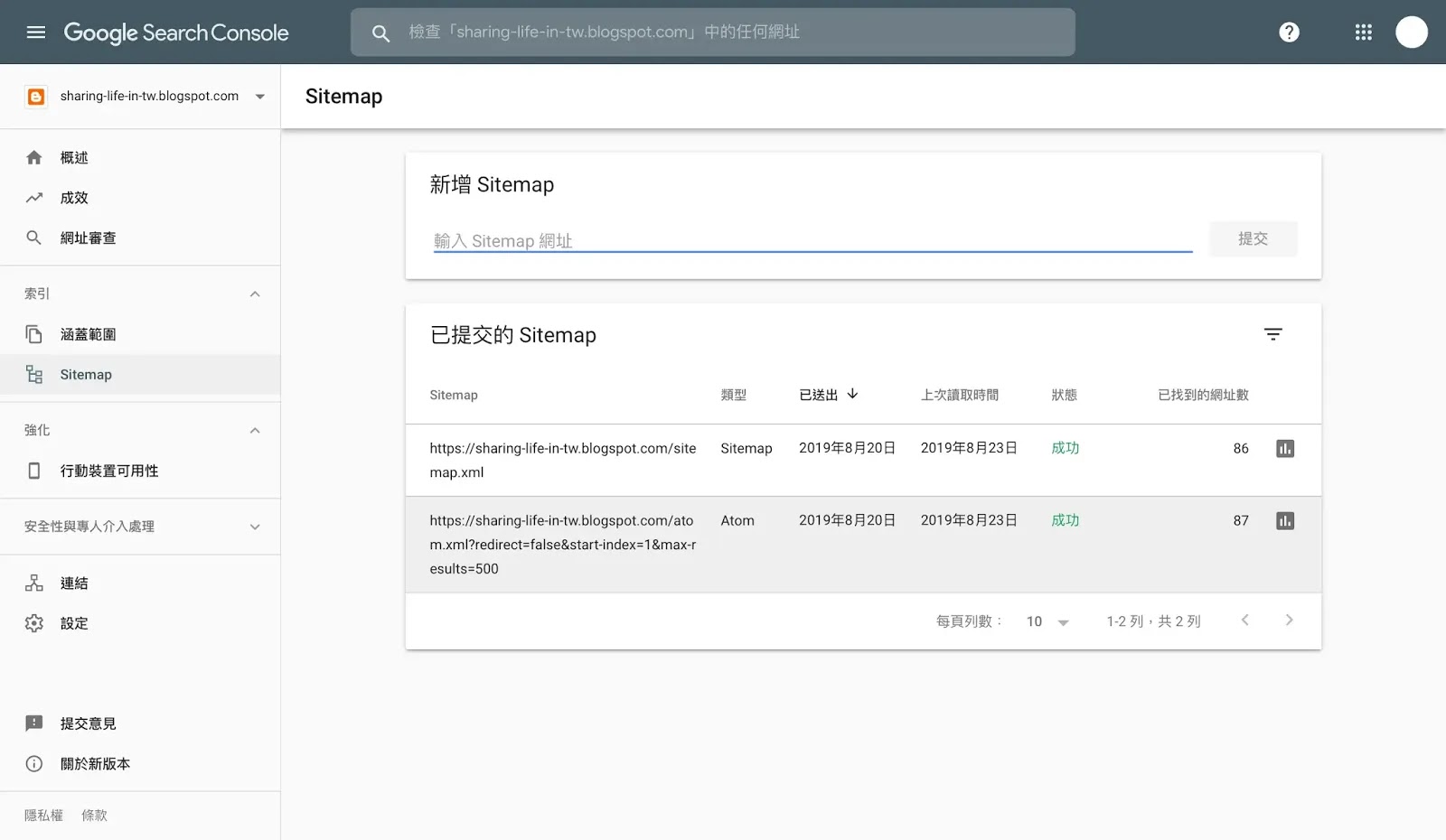Click the home icon beside 概述
This screenshot has height=840, width=1446.
pos(34,157)
